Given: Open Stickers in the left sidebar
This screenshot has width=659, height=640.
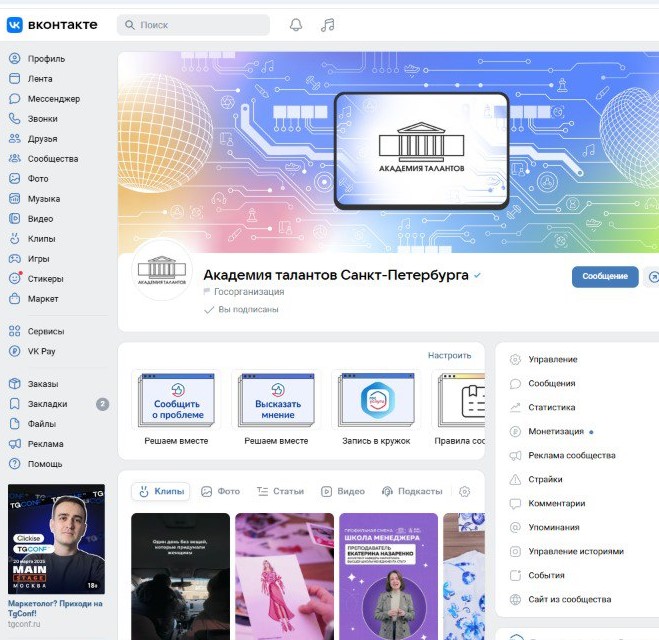Looking at the screenshot, I should pyautogui.click(x=45, y=279).
